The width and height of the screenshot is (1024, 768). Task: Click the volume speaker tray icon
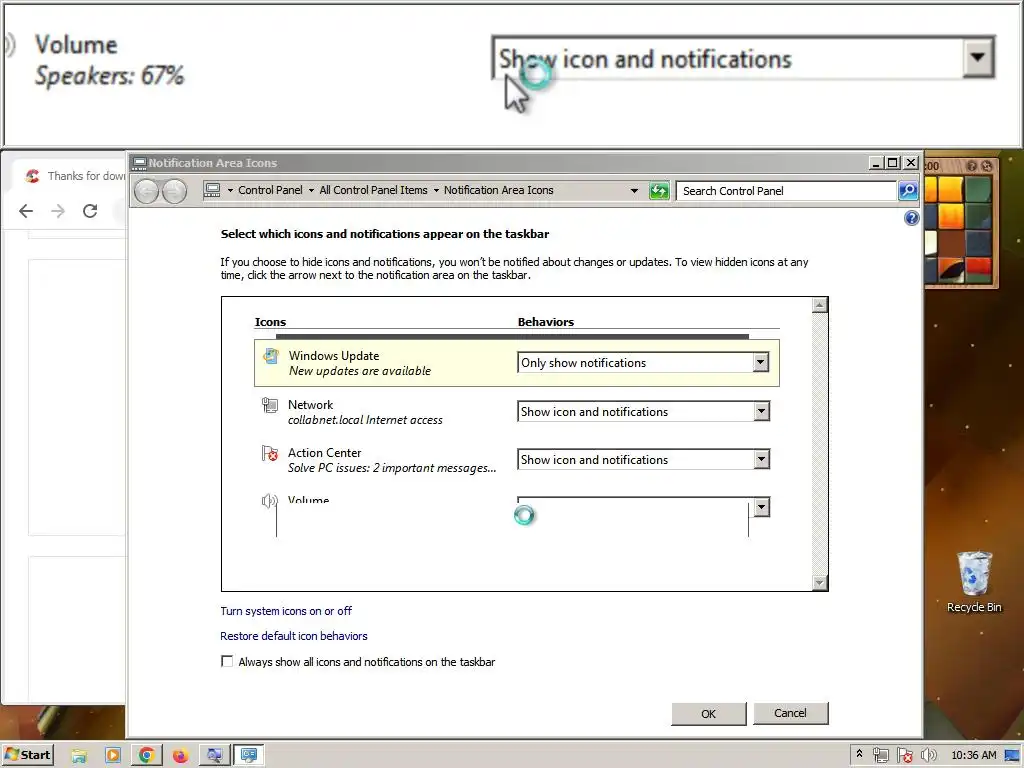coord(928,756)
